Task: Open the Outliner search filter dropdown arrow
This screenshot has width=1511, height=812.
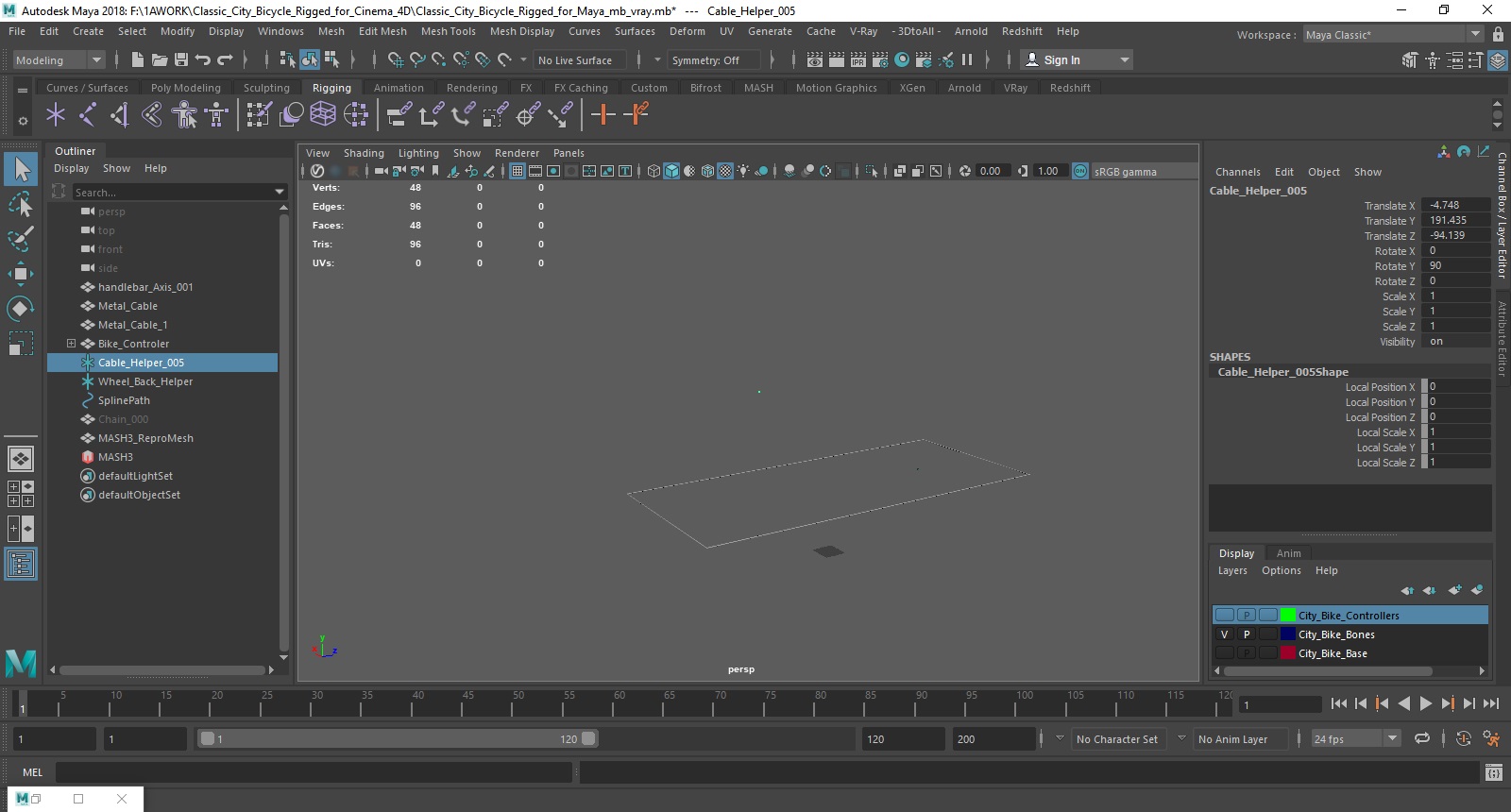Action: click(280, 192)
